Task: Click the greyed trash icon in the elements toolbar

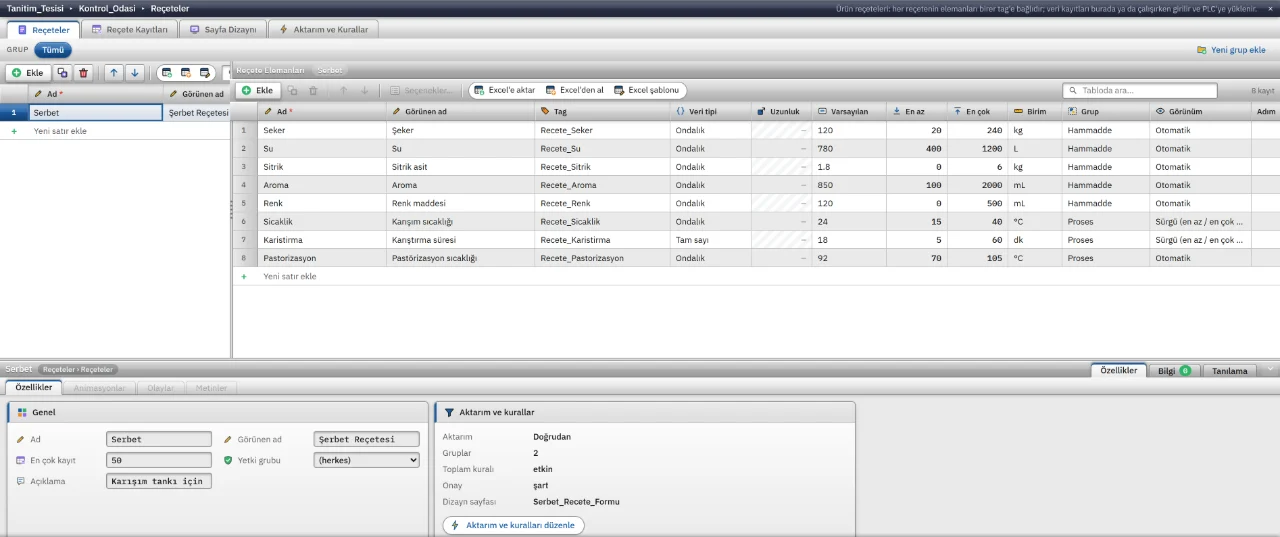Action: click(313, 90)
